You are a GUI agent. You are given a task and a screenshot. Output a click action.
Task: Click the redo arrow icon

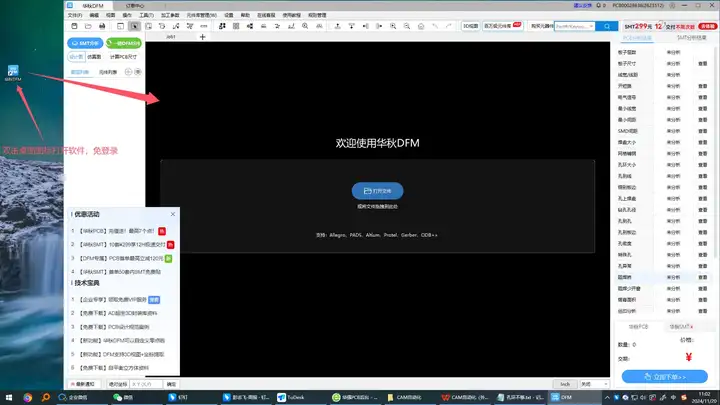449,26
